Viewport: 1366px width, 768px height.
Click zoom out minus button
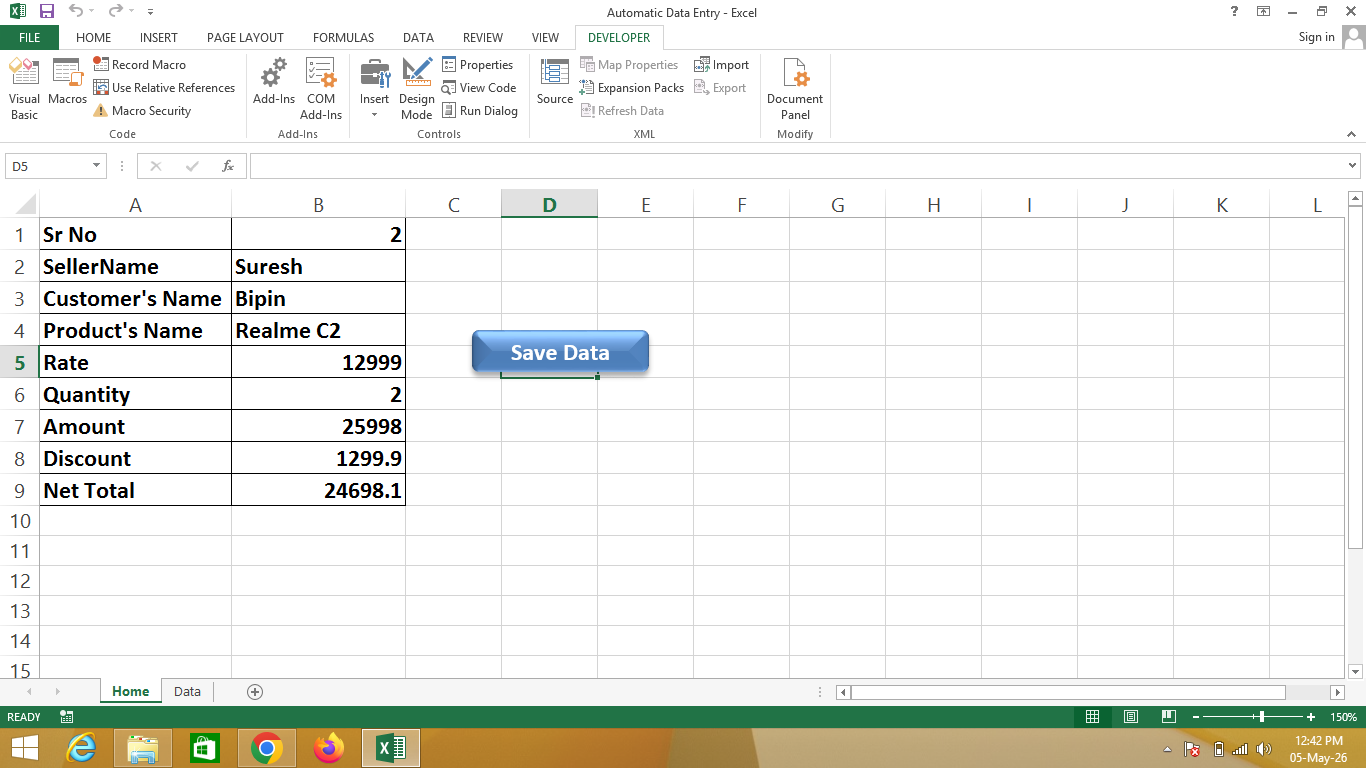[1194, 717]
